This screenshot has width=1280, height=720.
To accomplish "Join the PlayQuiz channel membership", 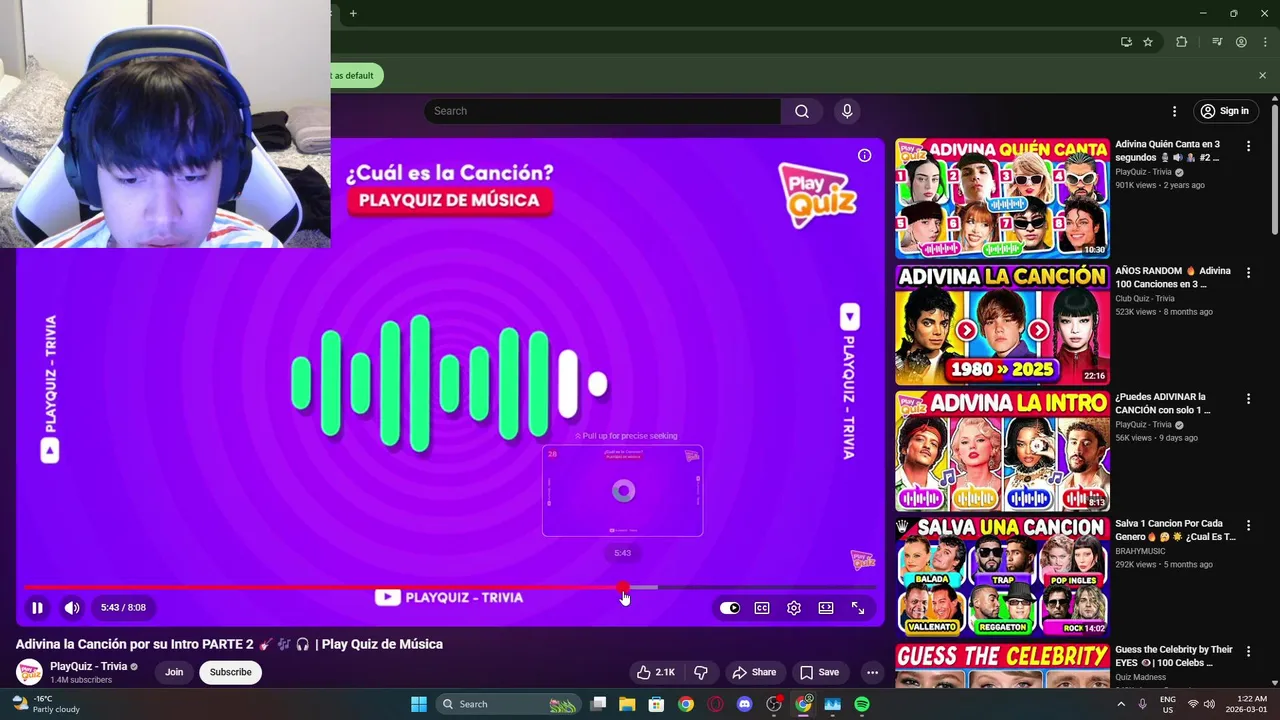I will click(x=174, y=672).
